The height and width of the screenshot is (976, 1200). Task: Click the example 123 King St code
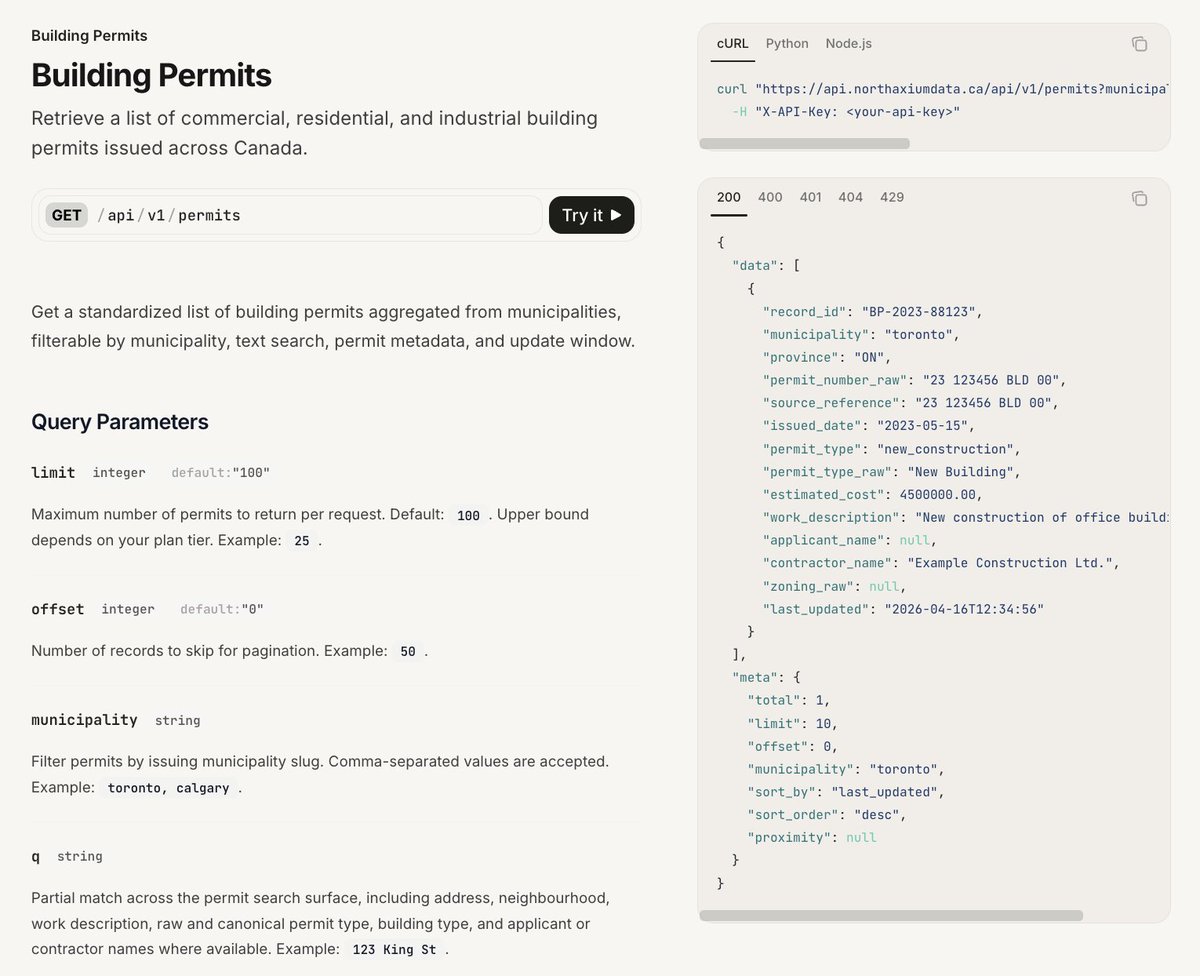tap(394, 950)
